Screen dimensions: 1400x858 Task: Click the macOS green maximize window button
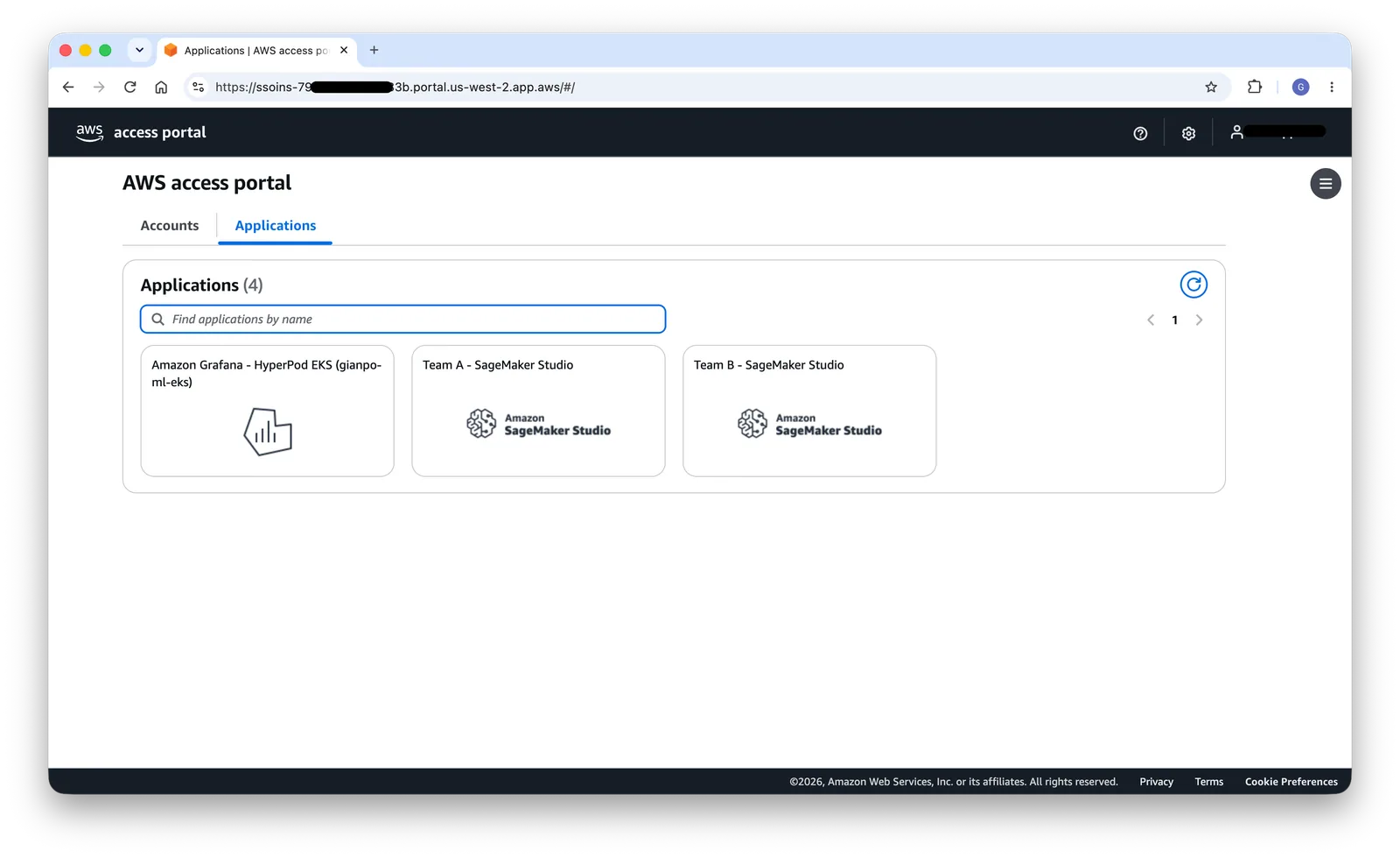coord(105,50)
